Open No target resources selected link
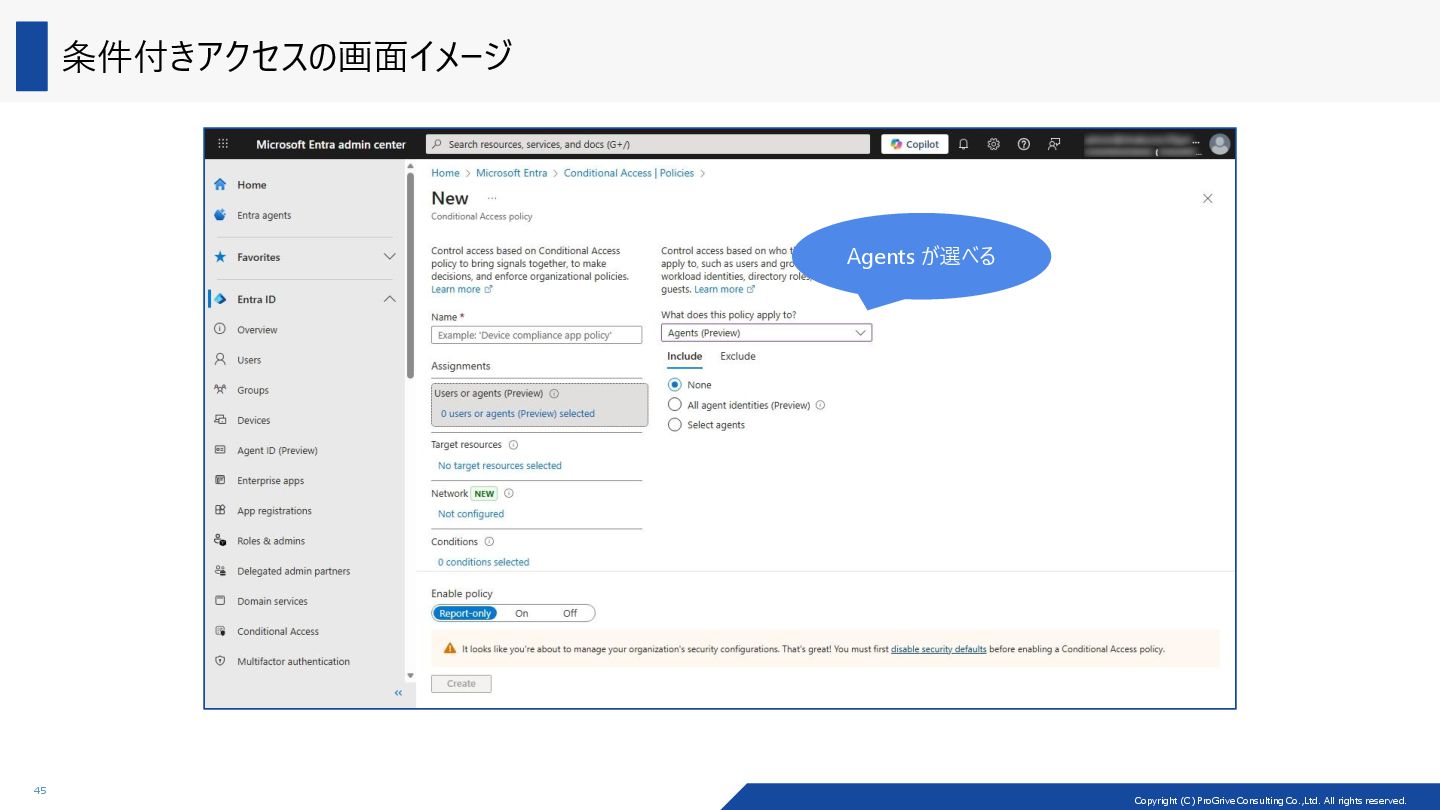 [500, 466]
